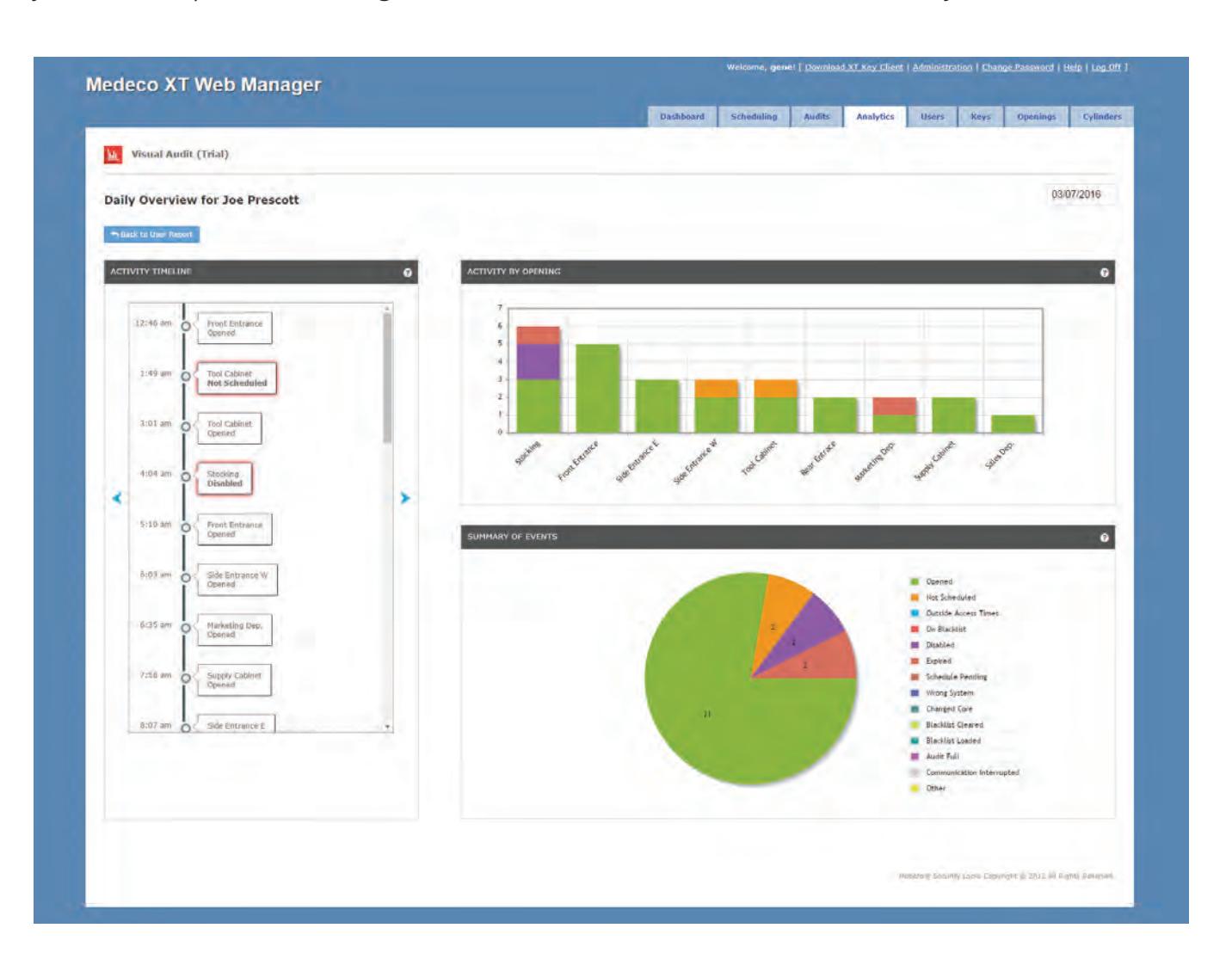This screenshot has height=965, width=1232.
Task: Click the Marketing Dep. Opened event card
Action: 234,630
